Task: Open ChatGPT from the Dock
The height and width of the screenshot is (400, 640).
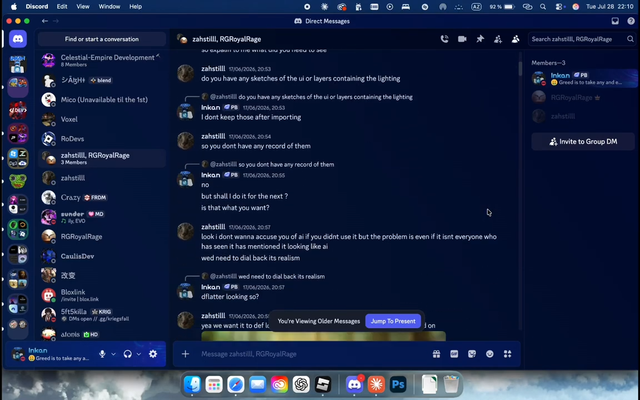Action: click(x=301, y=384)
